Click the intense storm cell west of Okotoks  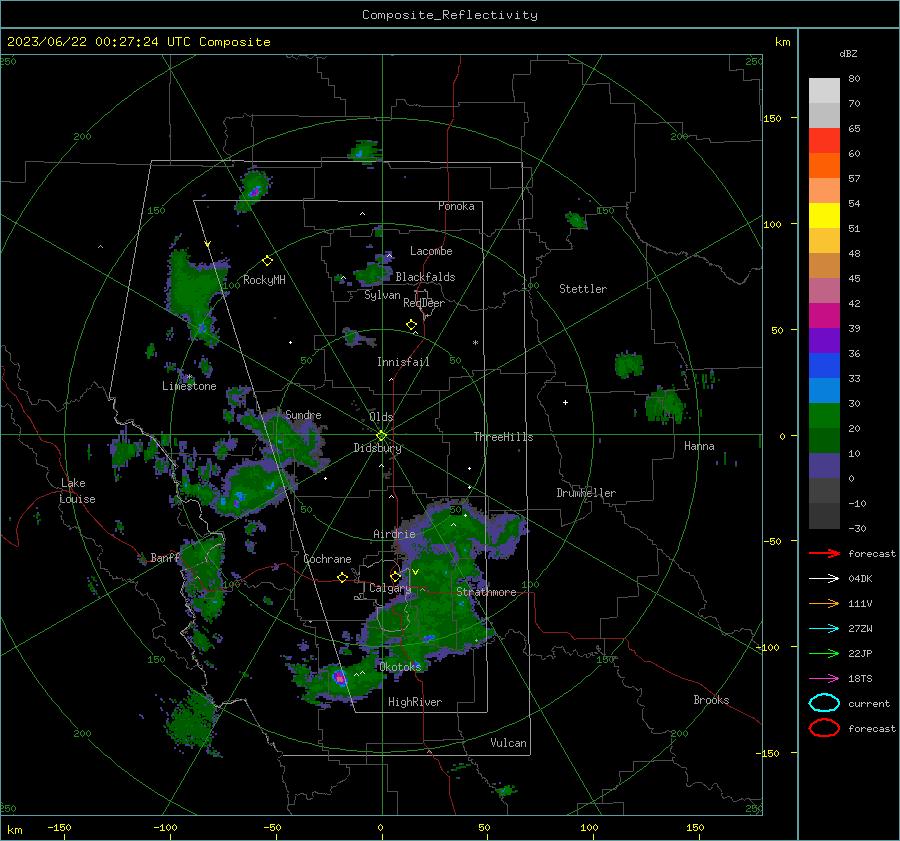click(x=340, y=678)
